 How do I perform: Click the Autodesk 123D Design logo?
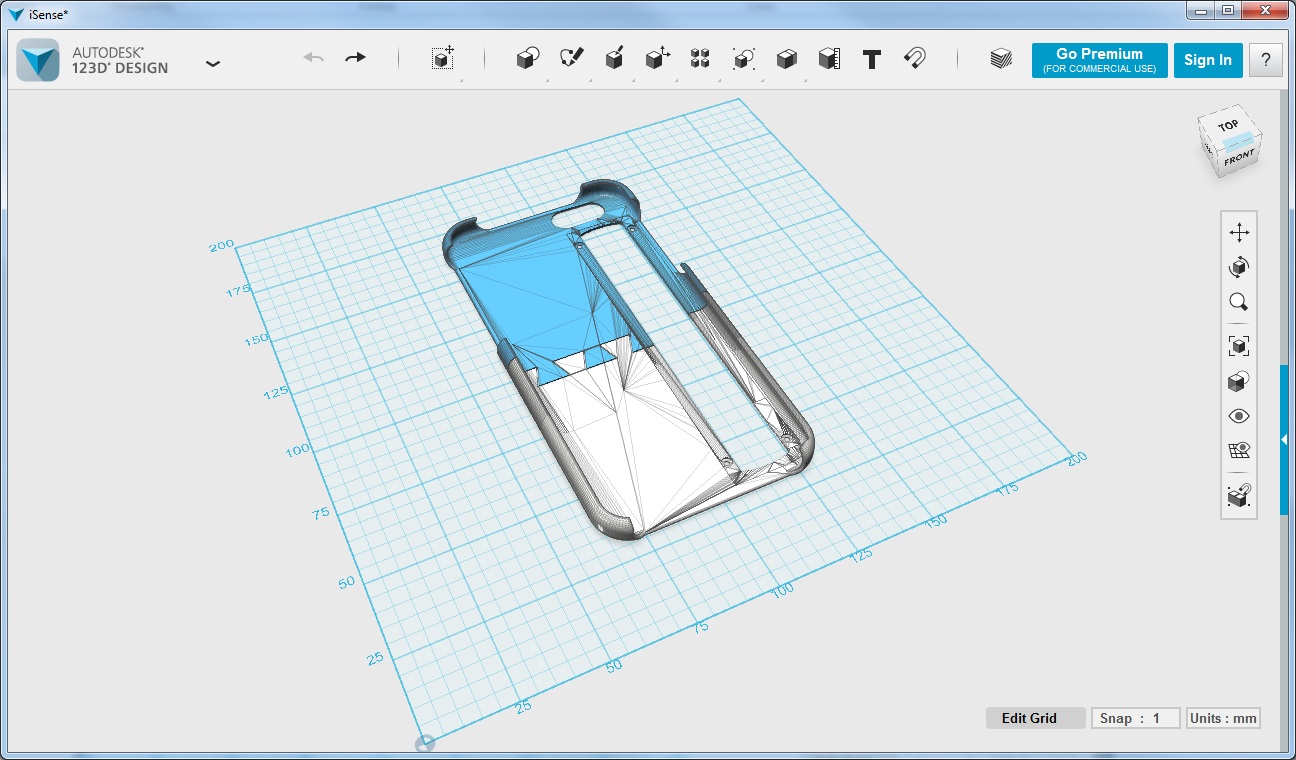coord(39,60)
